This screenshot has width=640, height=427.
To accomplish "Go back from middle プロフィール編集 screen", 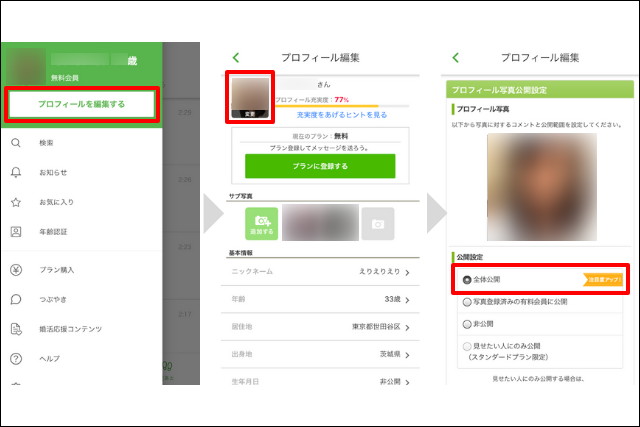I will pos(236,58).
